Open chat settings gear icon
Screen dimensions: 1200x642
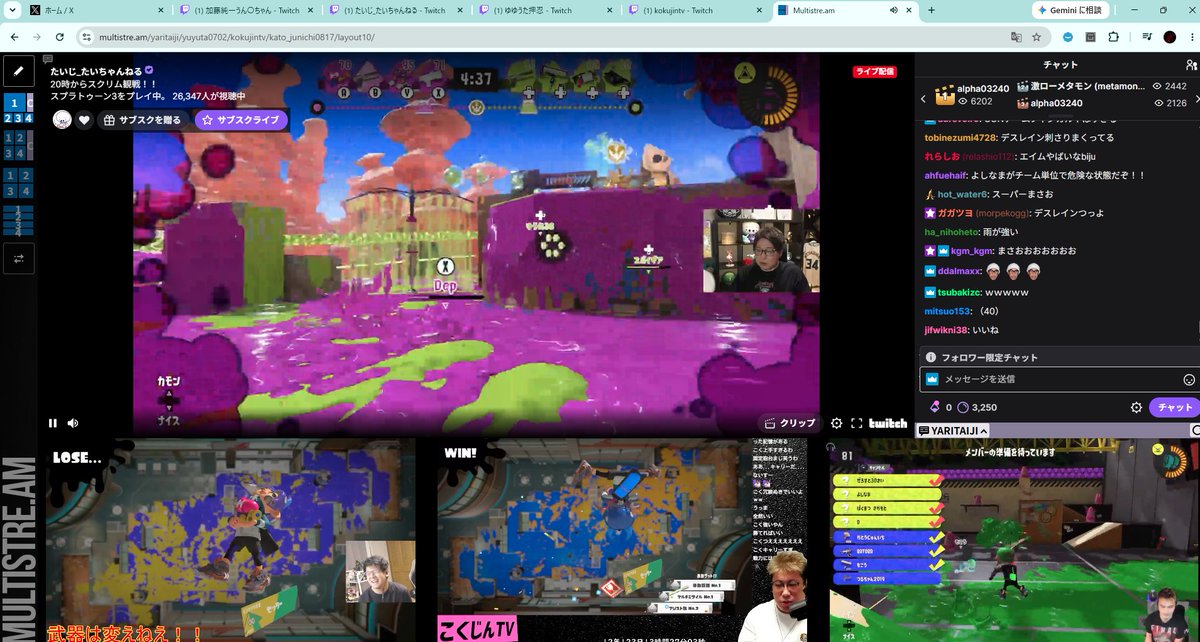pyautogui.click(x=1136, y=407)
